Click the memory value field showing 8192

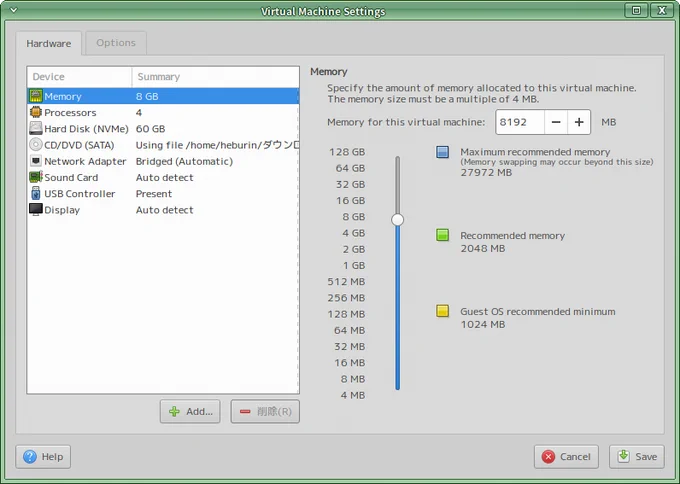tap(520, 122)
